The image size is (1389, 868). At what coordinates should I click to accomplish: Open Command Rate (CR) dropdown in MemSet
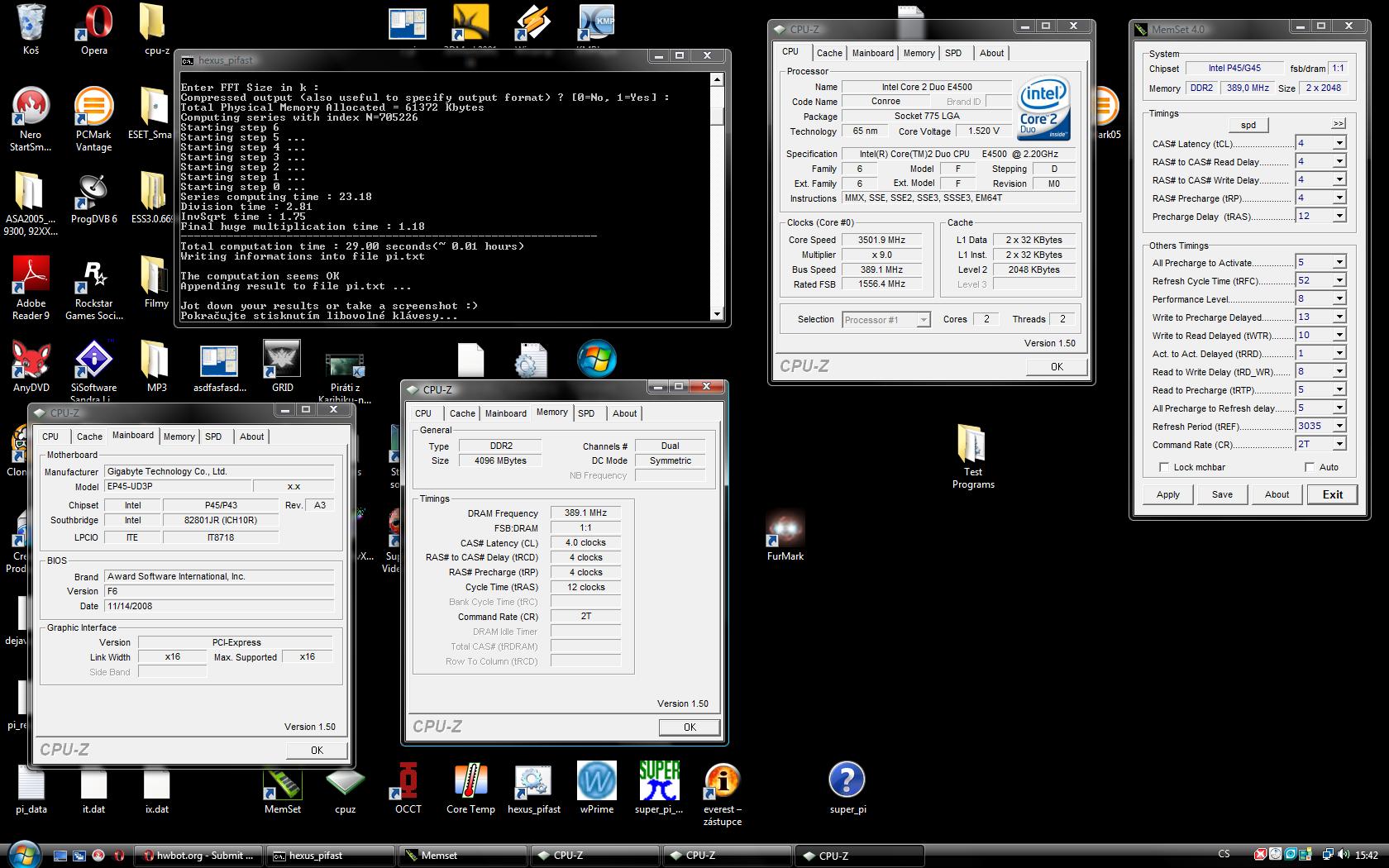point(1339,444)
